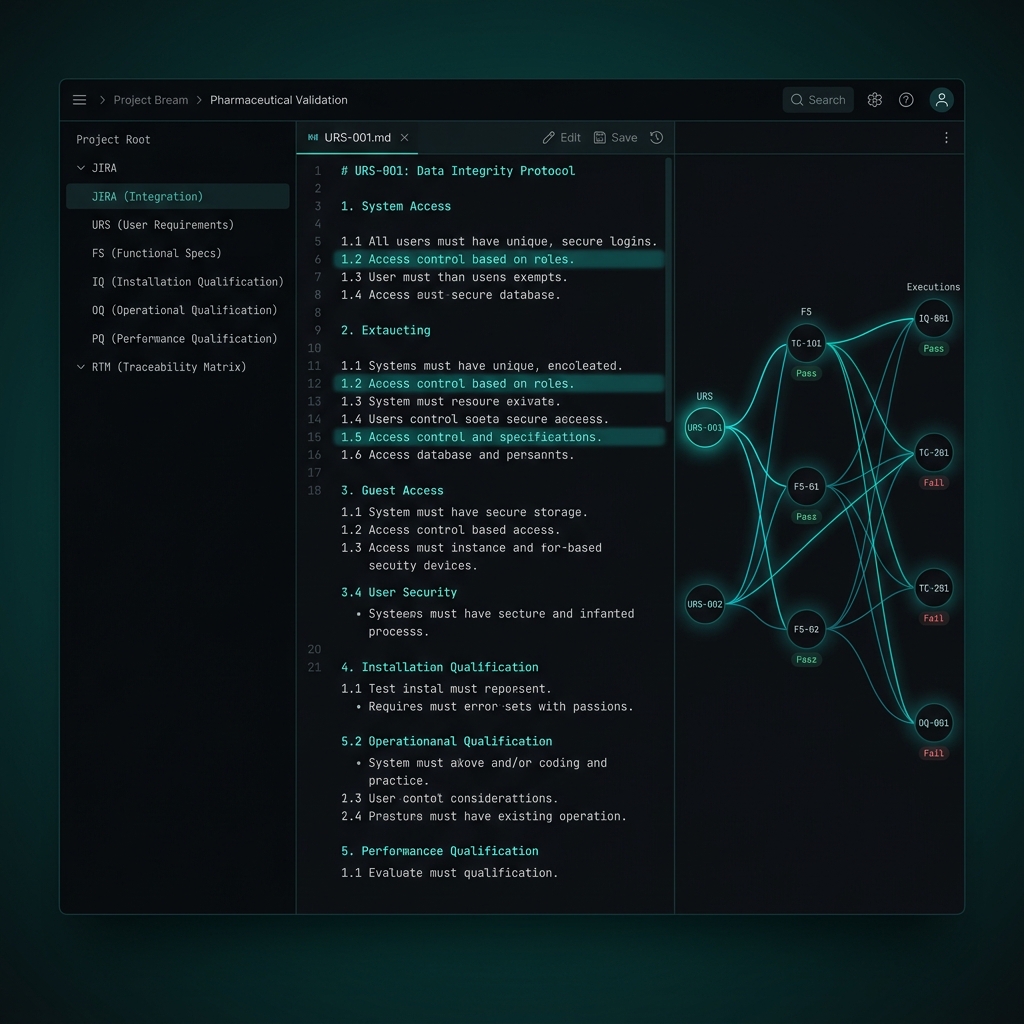Open the graph panel's three-dot menu
The height and width of the screenshot is (1024, 1024).
tap(946, 138)
